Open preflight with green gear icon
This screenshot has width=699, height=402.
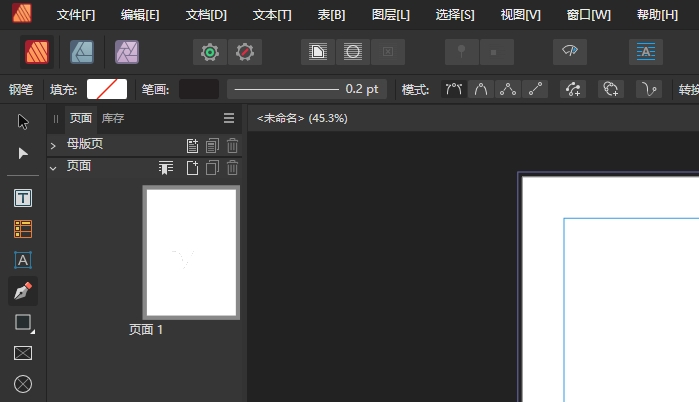tap(210, 52)
